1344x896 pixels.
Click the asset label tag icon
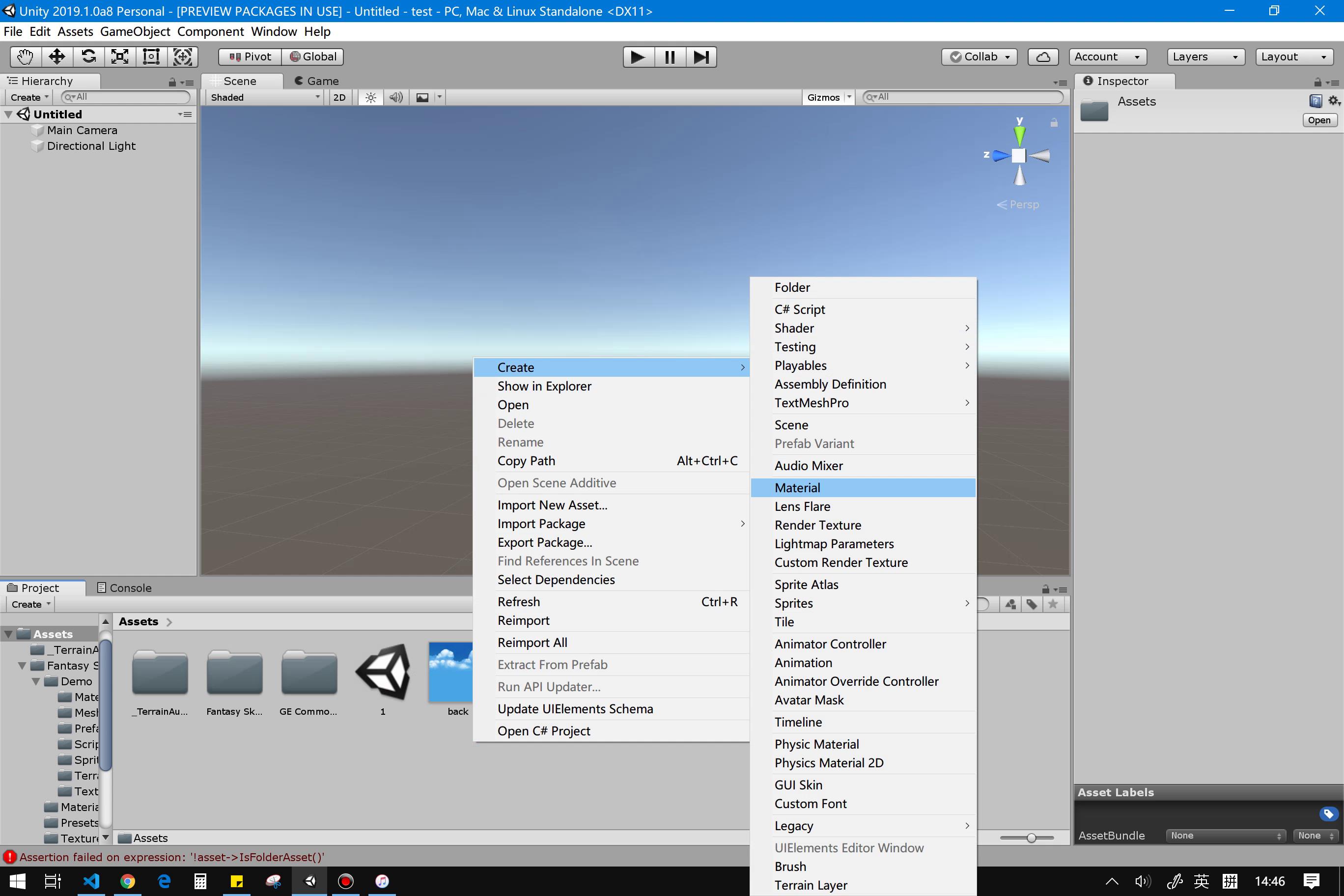(x=1329, y=813)
